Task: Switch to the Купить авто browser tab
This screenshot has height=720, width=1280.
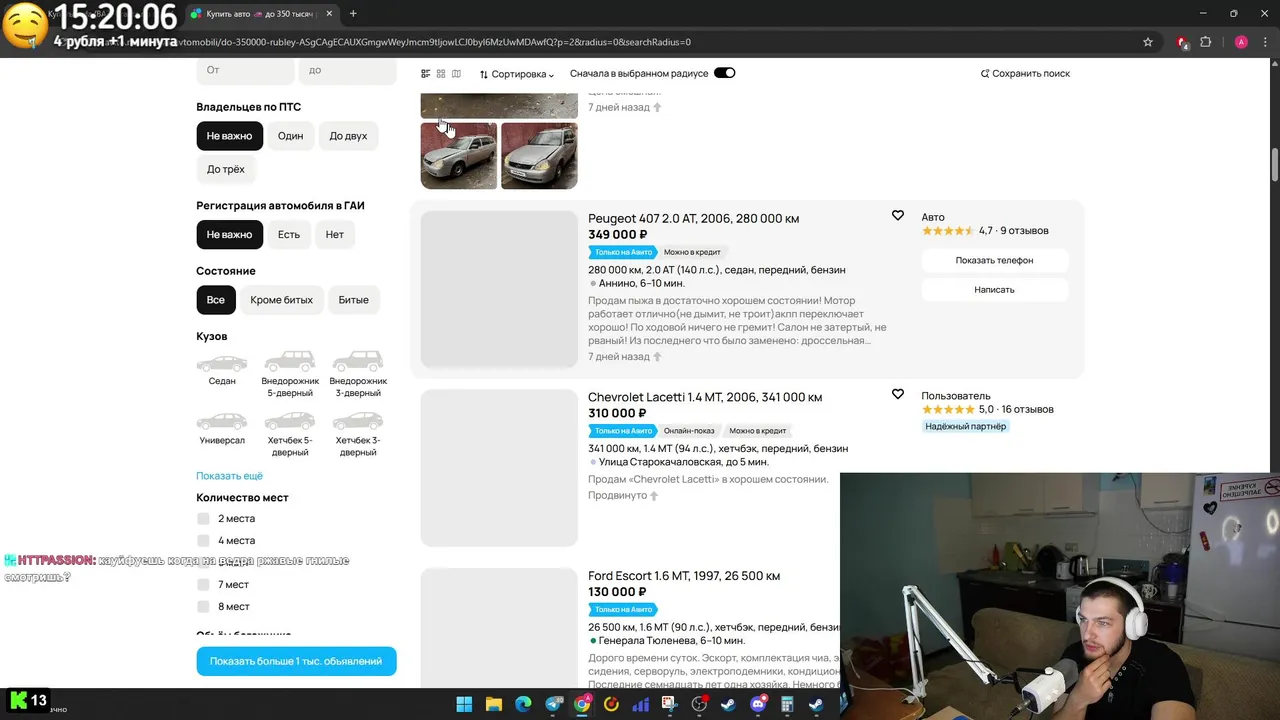Action: point(261,14)
